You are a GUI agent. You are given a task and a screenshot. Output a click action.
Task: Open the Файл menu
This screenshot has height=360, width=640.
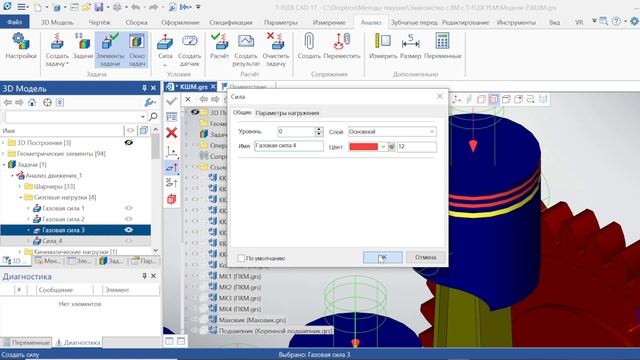coord(15,22)
